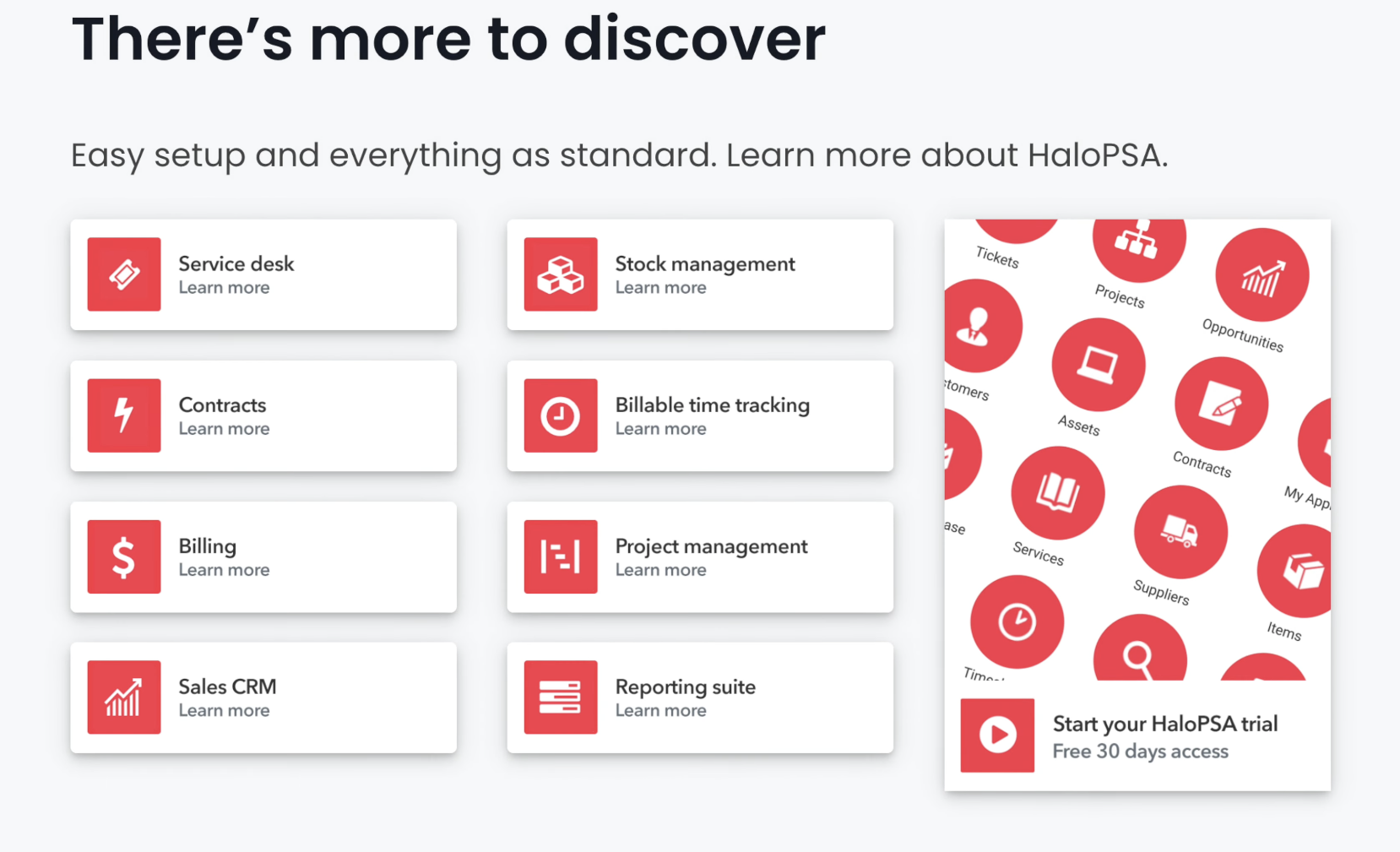Click Learn more under Stock management
1400x852 pixels.
click(660, 288)
